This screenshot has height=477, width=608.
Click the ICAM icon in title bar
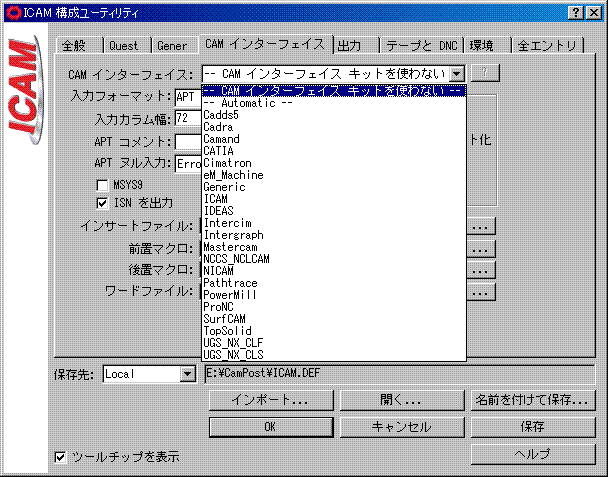14,13
